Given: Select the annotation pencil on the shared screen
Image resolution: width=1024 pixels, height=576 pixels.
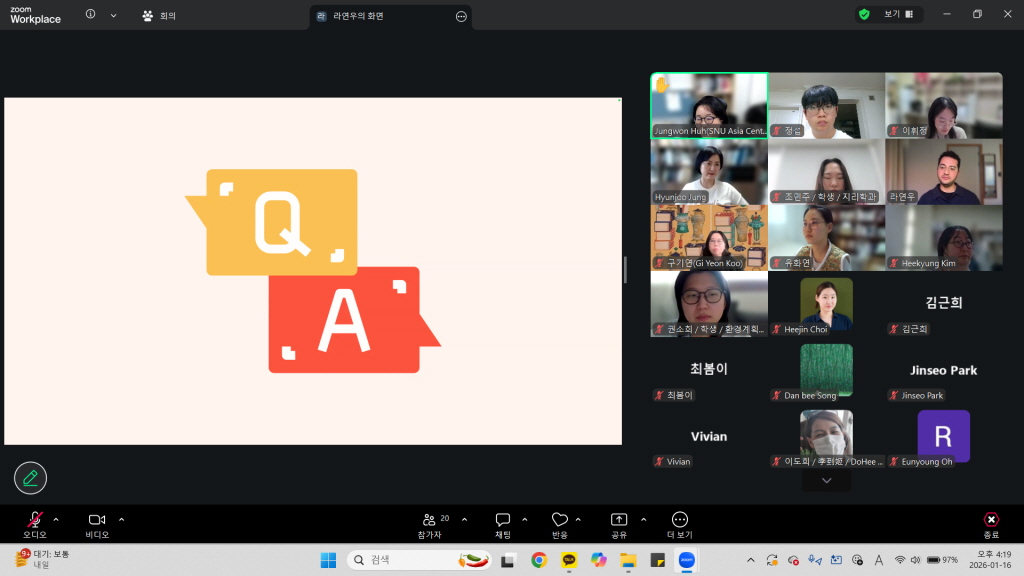Looking at the screenshot, I should [30, 478].
